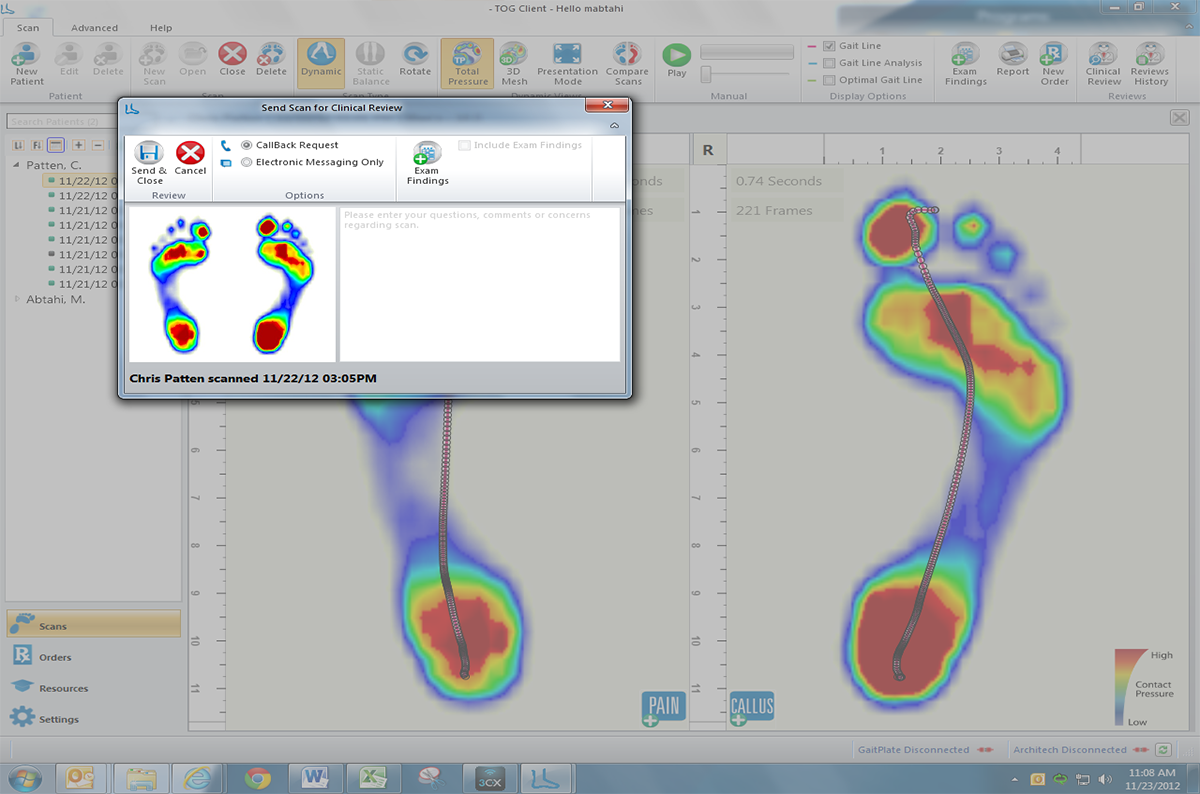Select the CallBack Request option

pyautogui.click(x=247, y=145)
